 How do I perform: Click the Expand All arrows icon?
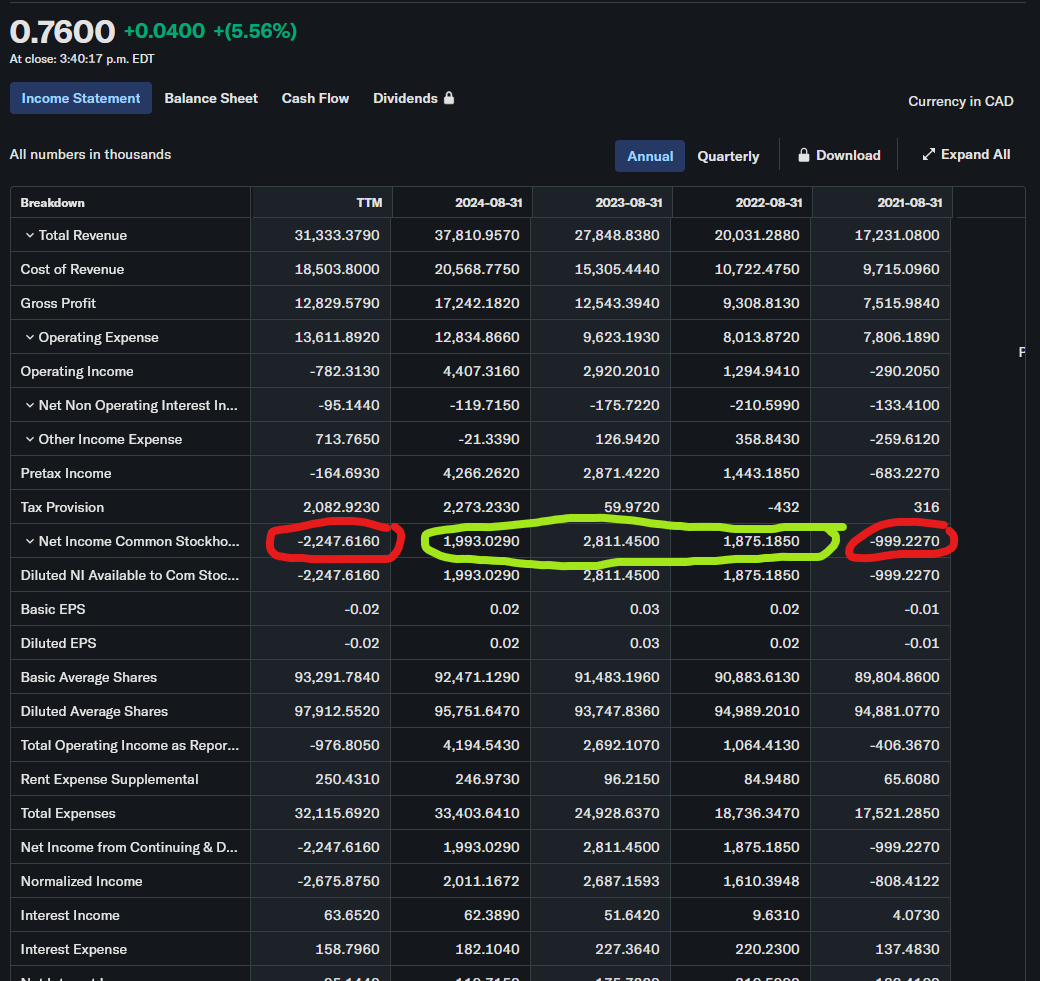[x=928, y=154]
